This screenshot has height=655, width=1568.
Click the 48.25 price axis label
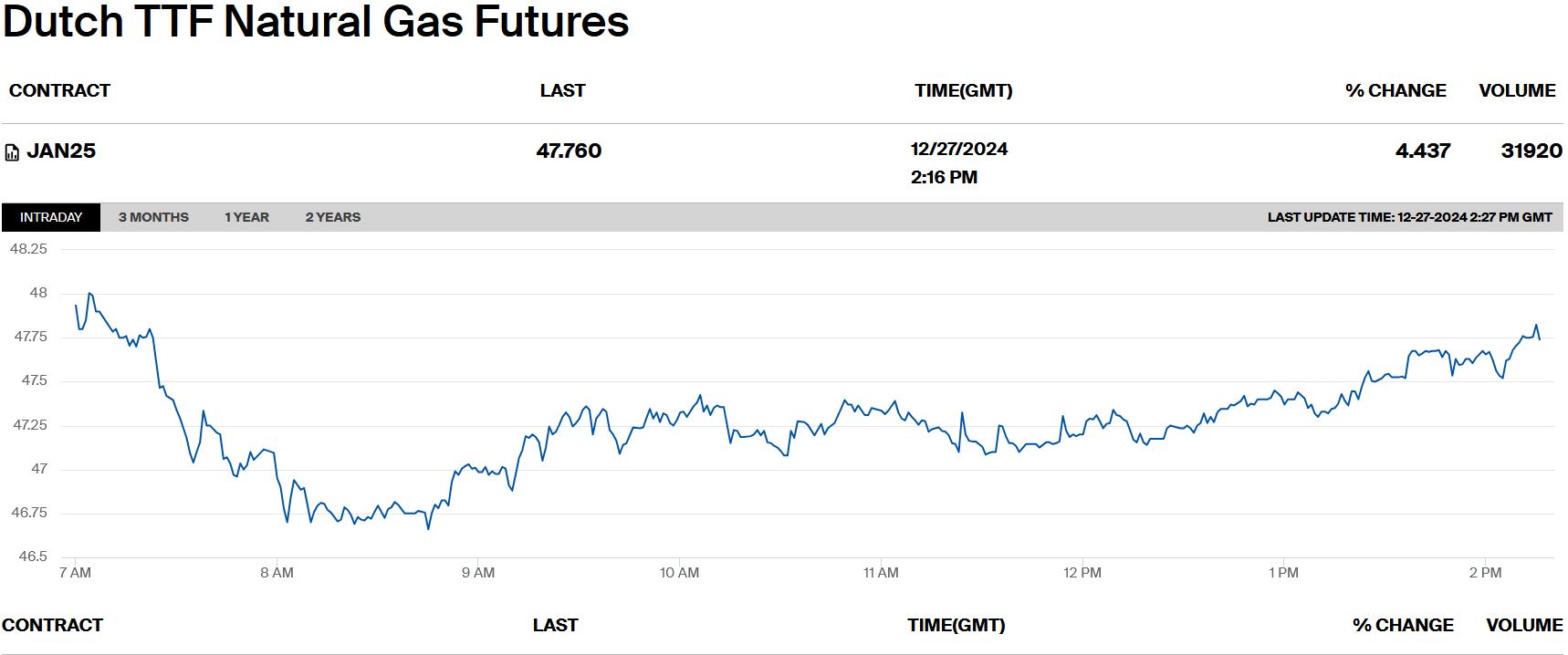pyautogui.click(x=28, y=249)
